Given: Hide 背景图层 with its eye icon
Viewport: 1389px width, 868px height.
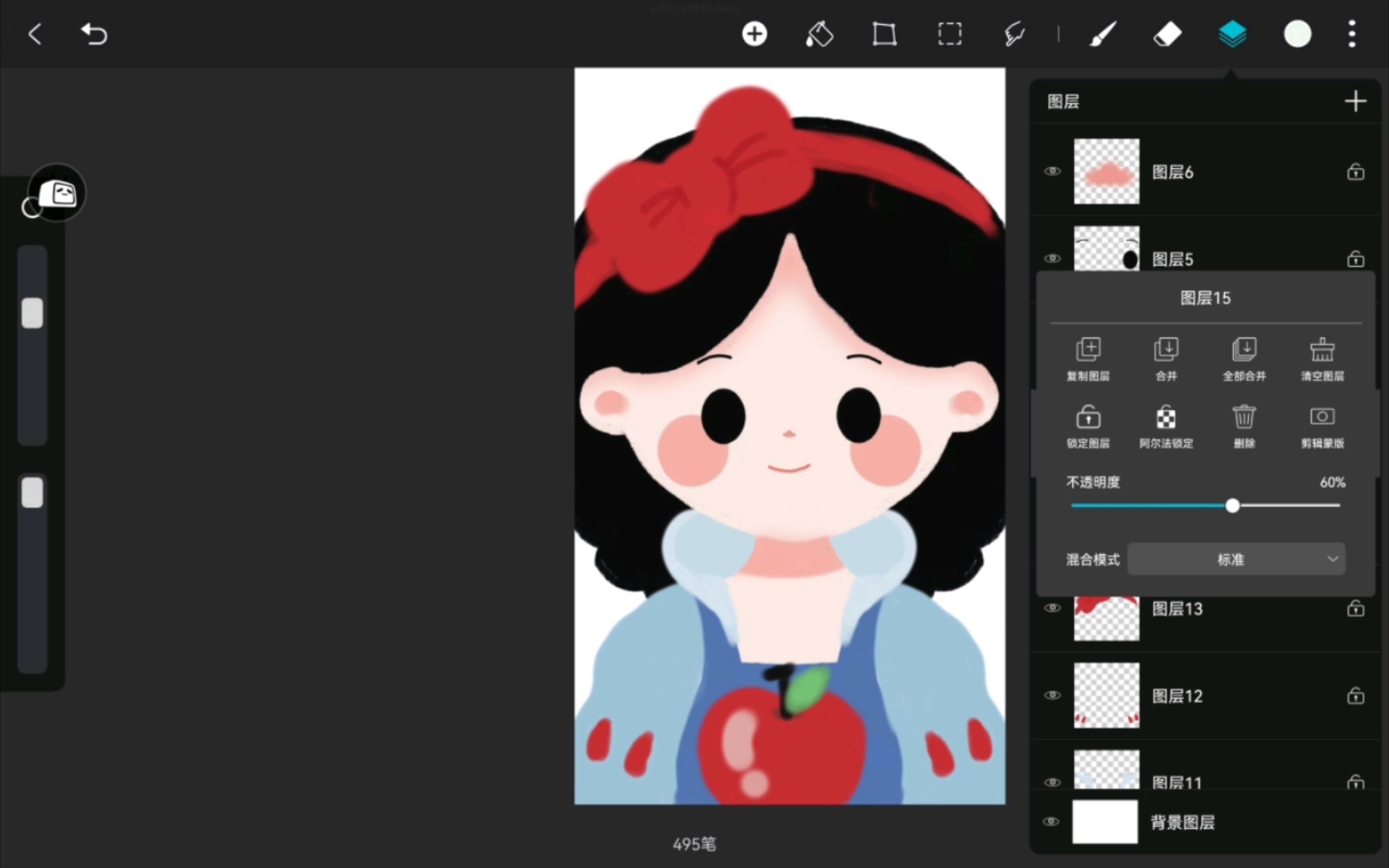Looking at the screenshot, I should coord(1051,821).
